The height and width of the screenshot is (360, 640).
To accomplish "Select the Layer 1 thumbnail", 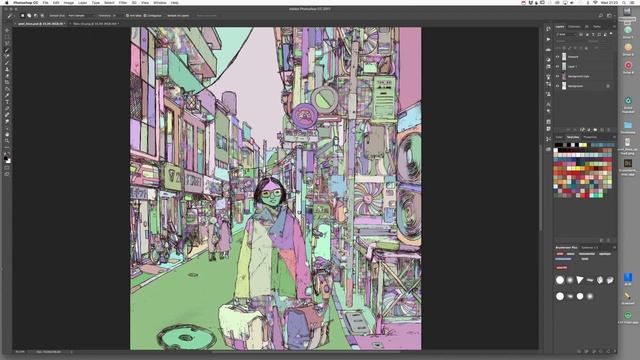I will [564, 67].
